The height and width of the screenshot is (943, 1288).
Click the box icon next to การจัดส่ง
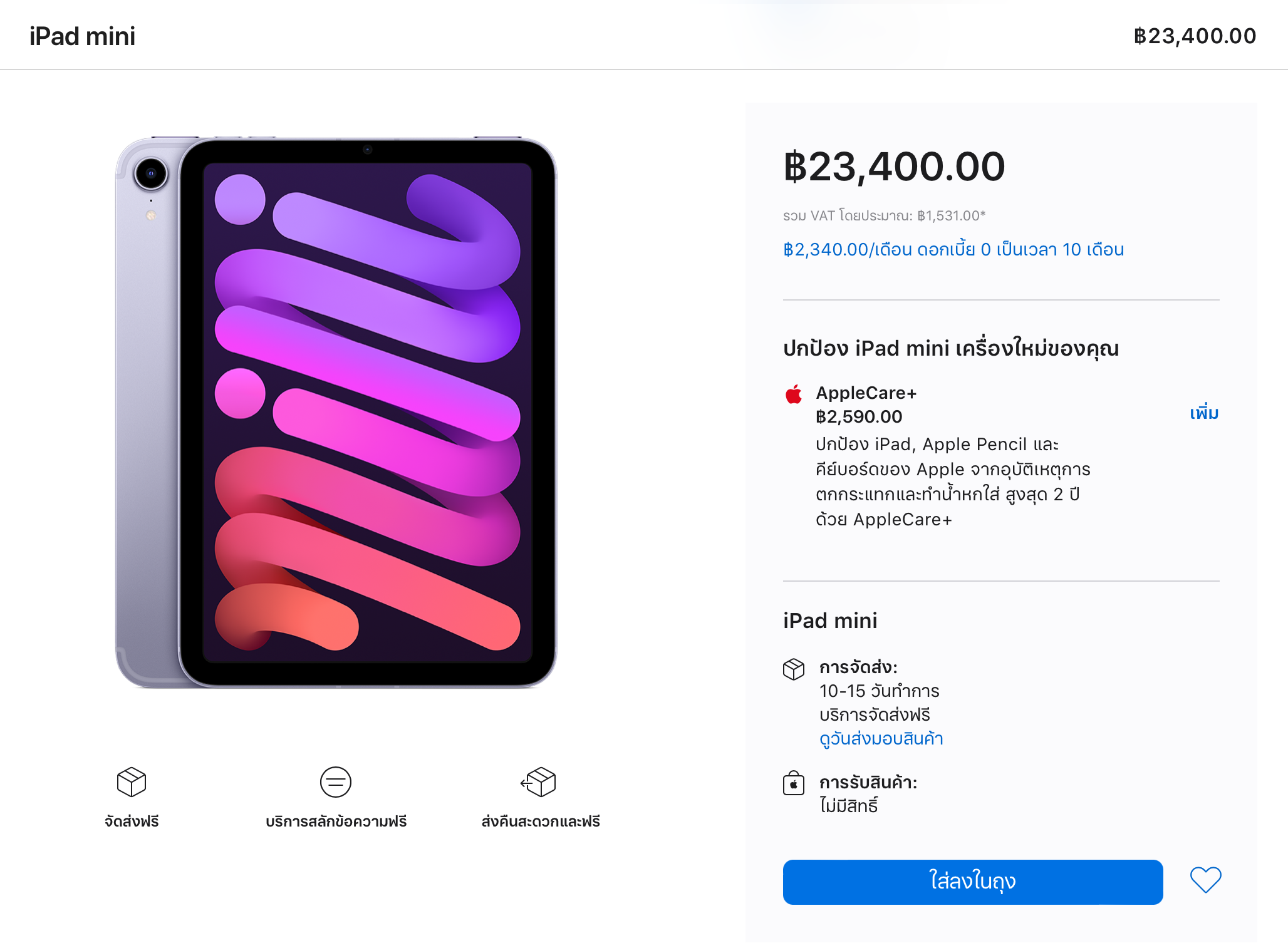coord(794,669)
